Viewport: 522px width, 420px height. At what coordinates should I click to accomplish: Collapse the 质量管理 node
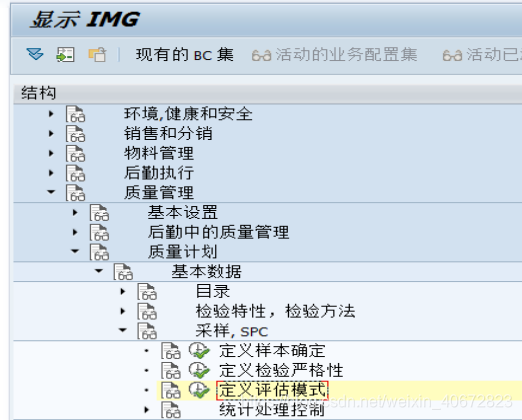click(x=51, y=192)
